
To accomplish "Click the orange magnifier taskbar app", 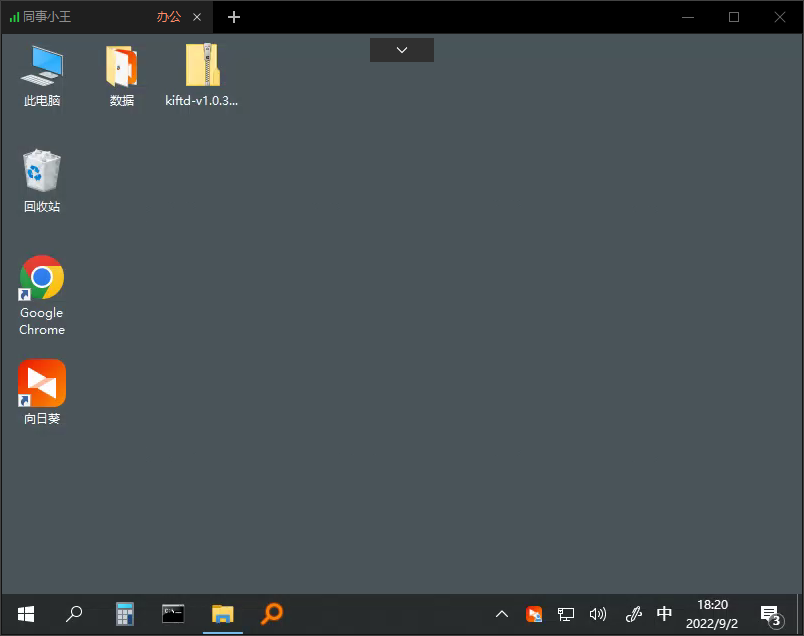I will tap(271, 614).
